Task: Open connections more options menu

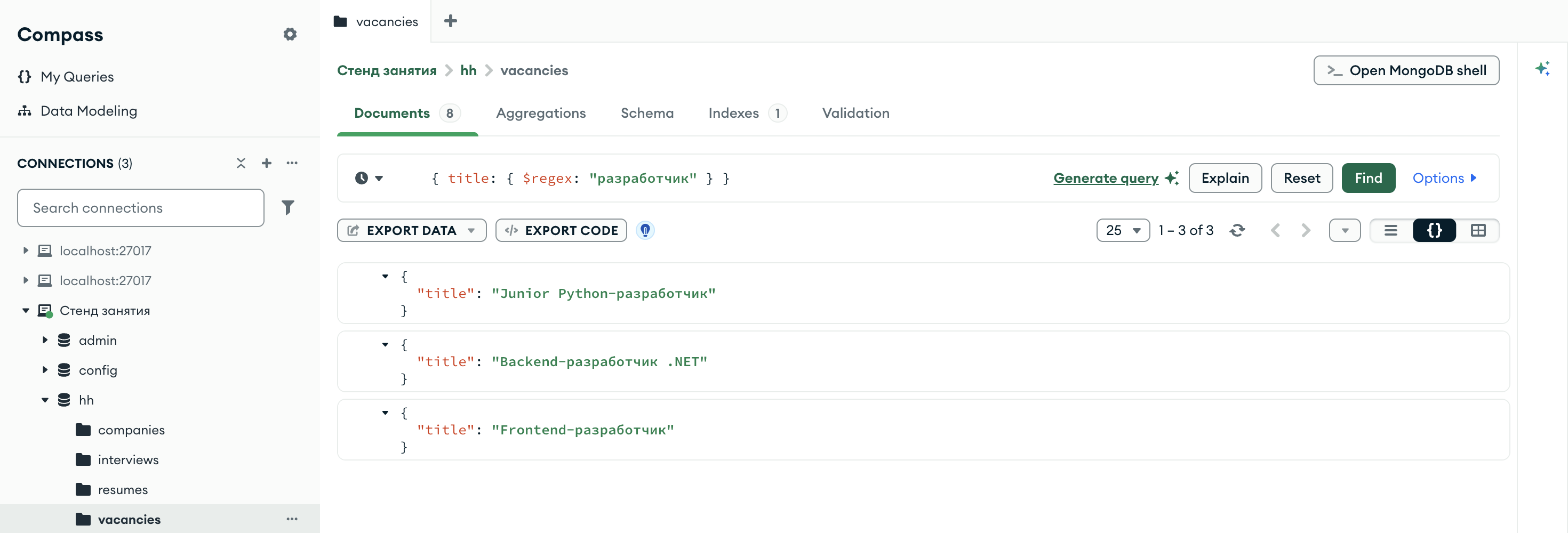Action: [292, 163]
